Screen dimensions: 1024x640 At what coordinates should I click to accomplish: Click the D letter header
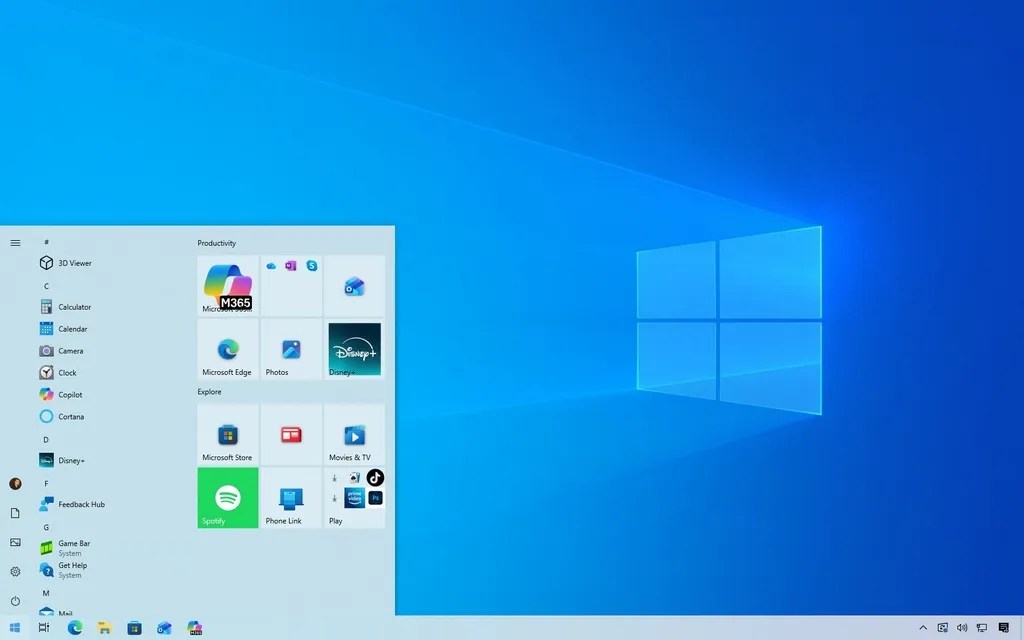(x=46, y=440)
